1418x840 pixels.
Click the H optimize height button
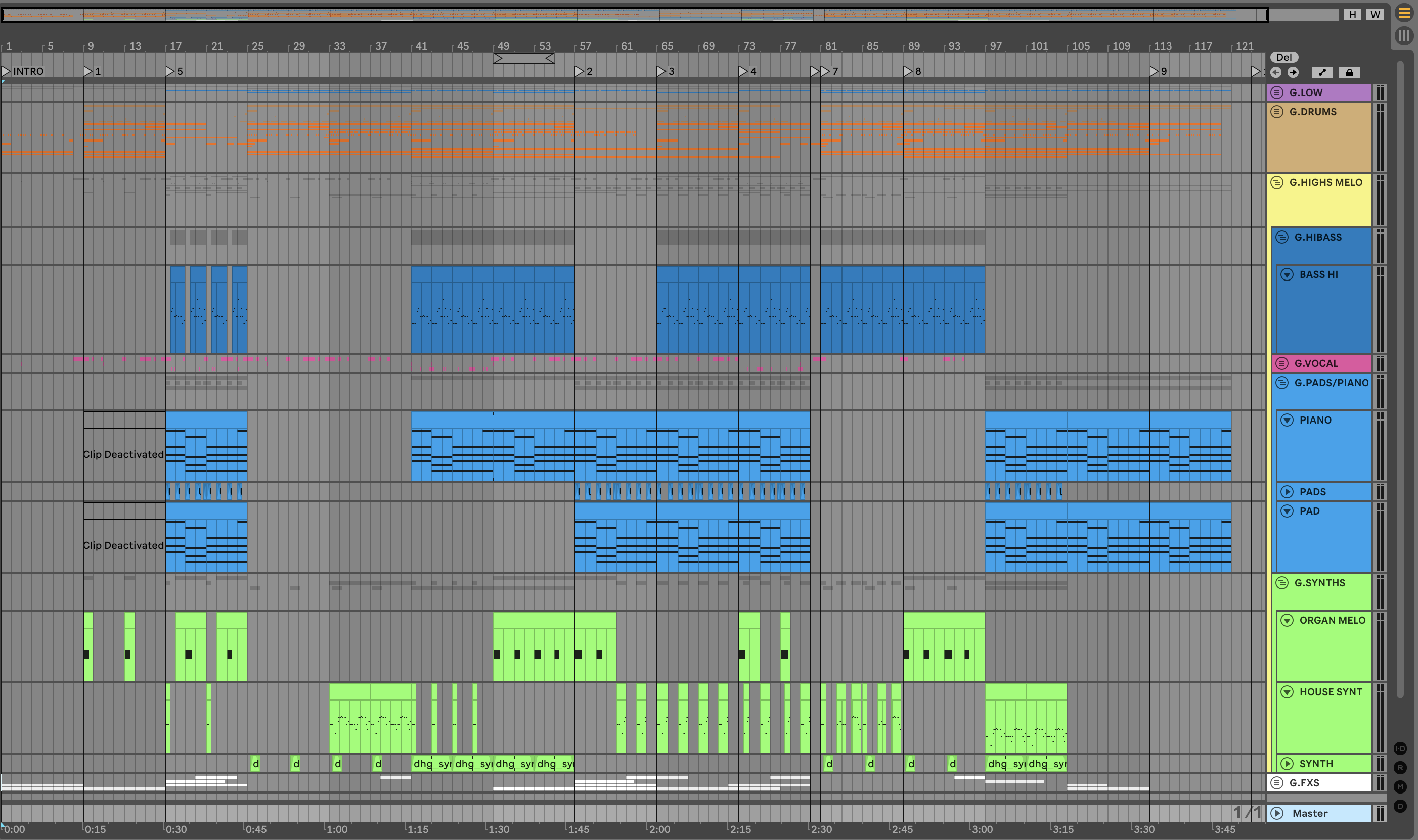(1353, 15)
